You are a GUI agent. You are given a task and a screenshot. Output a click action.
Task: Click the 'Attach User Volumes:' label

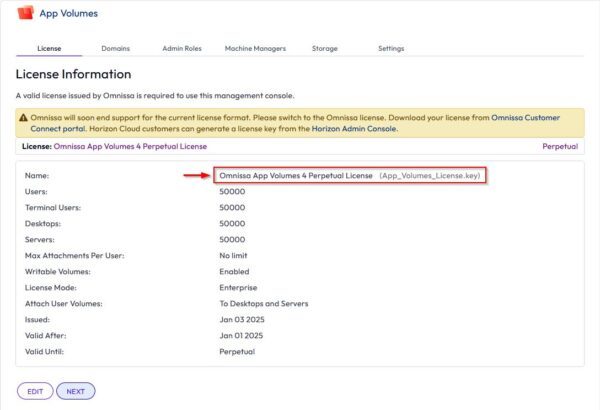tap(64, 304)
